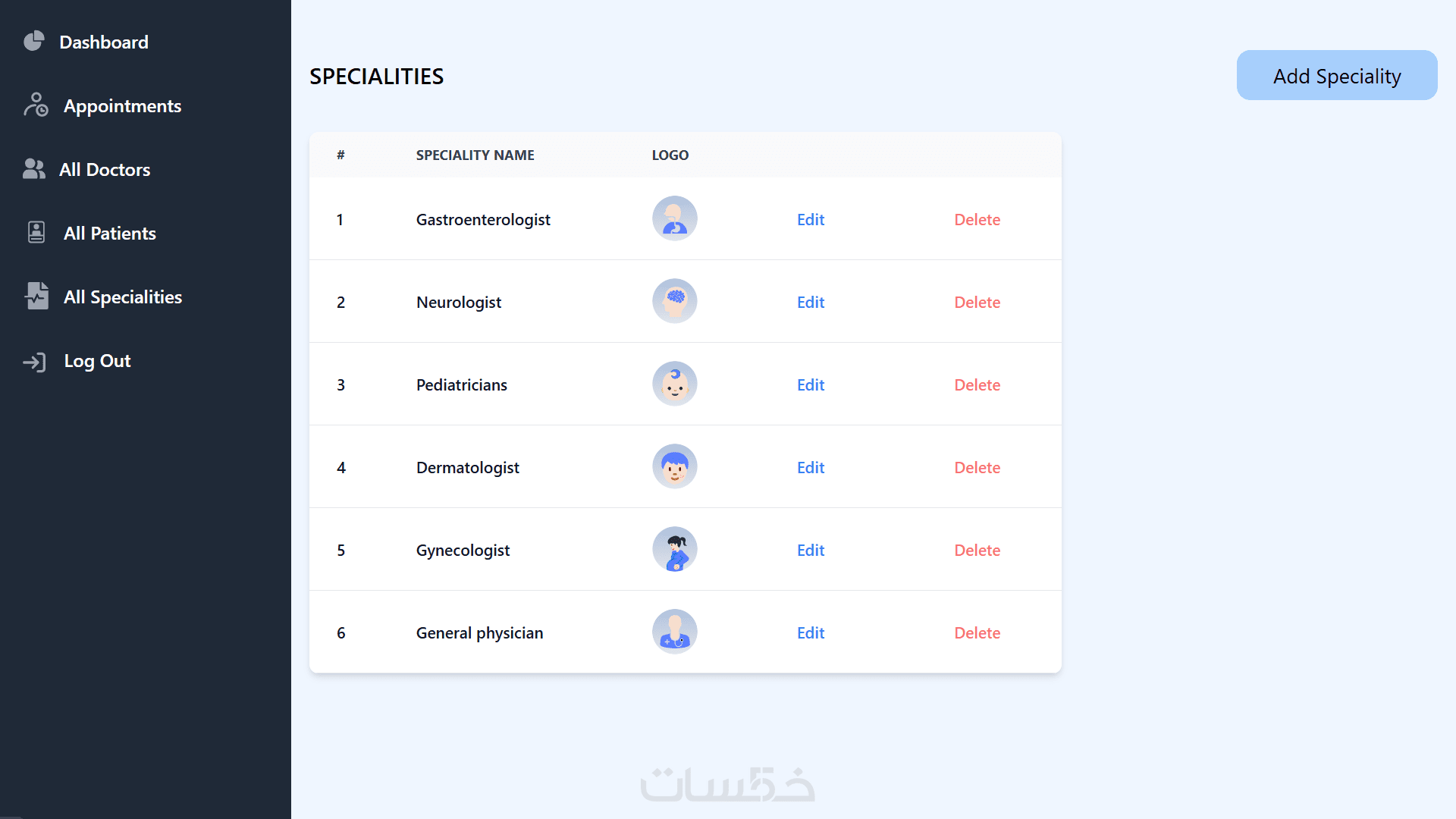Image resolution: width=1456 pixels, height=819 pixels.
Task: Click the Log Out arrow icon
Action: point(35,362)
